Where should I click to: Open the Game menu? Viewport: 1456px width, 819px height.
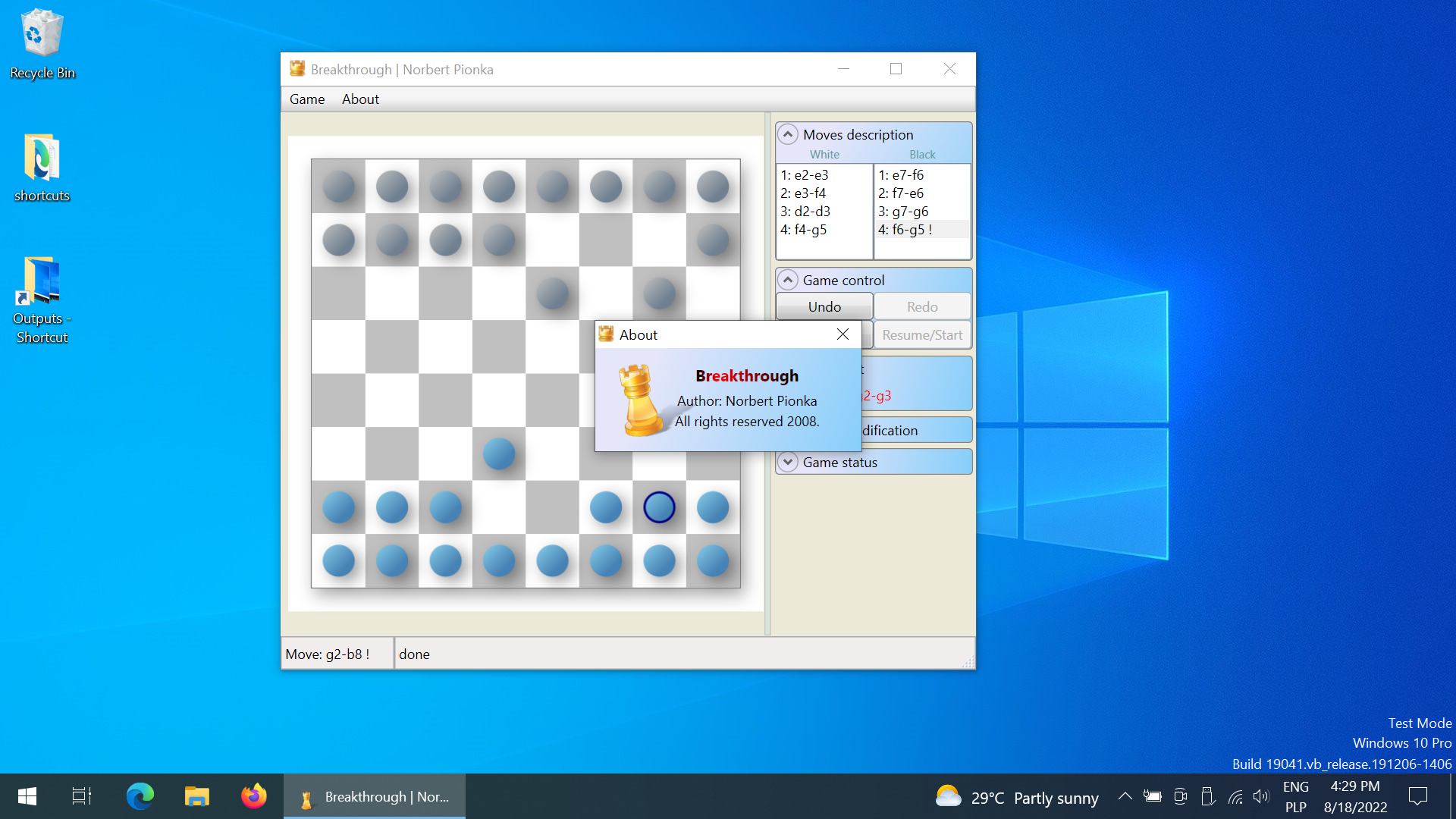click(306, 99)
